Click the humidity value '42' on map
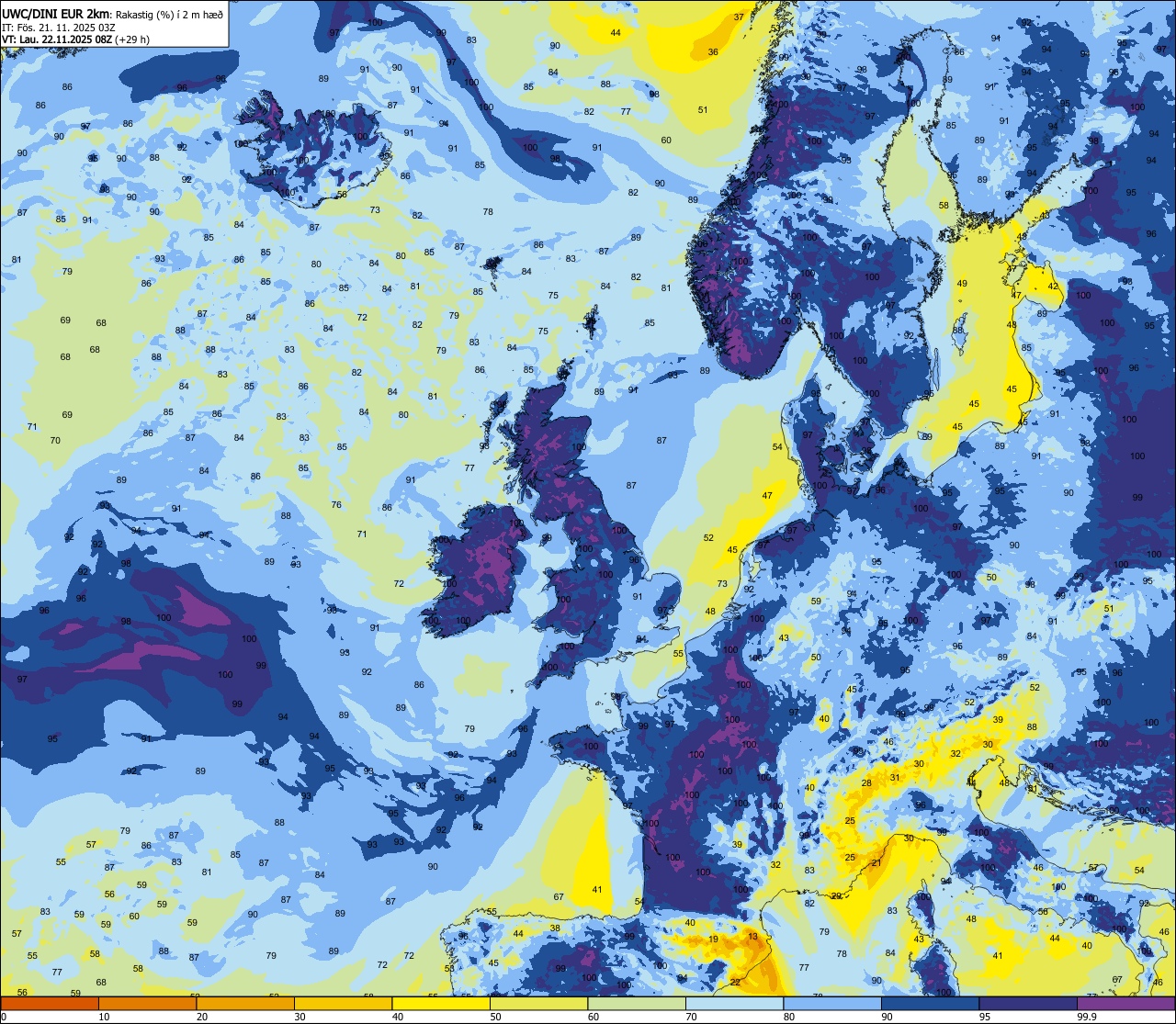Image resolution: width=1176 pixels, height=1024 pixels. [1054, 287]
